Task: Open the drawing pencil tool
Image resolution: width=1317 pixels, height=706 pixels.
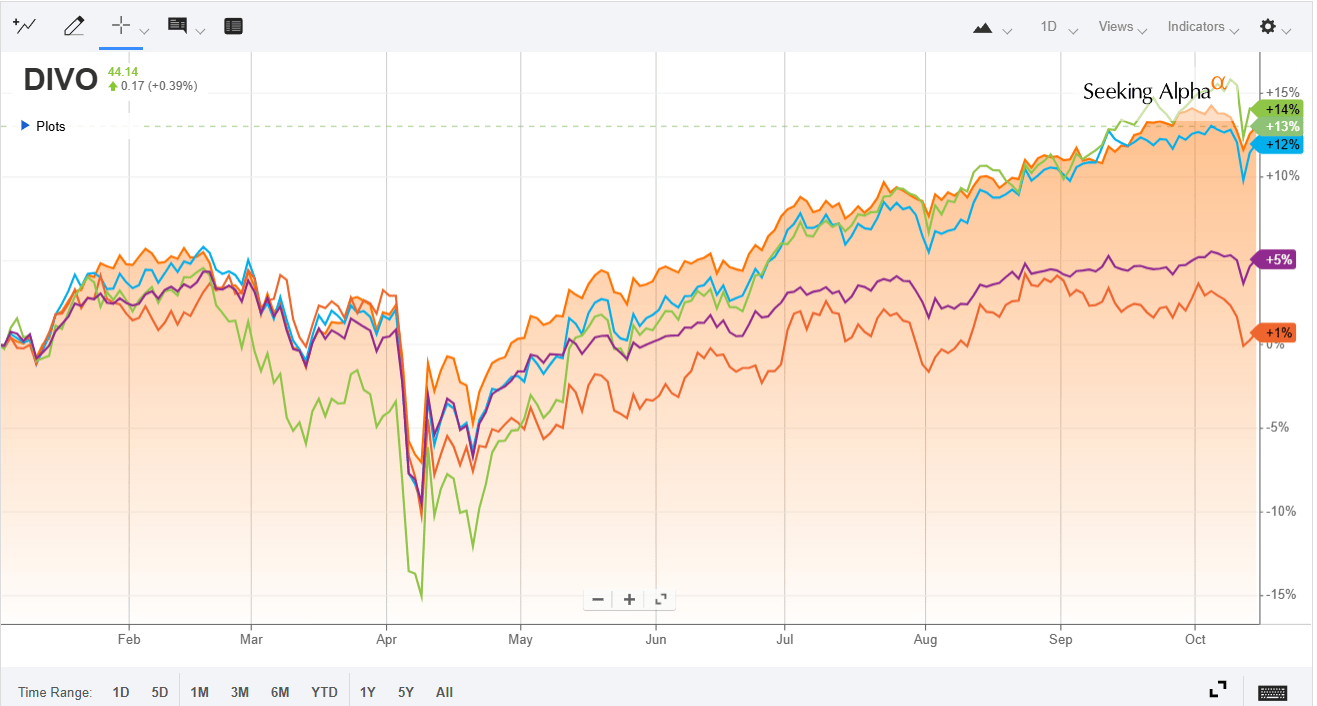Action: tap(74, 26)
